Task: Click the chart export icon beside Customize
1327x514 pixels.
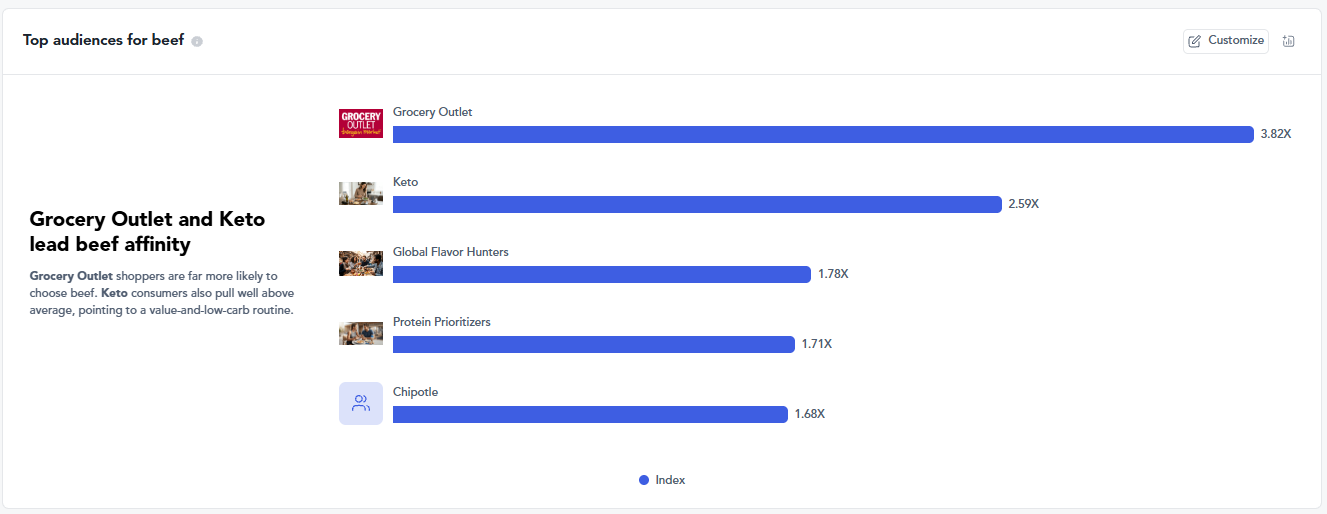Action: pyautogui.click(x=1289, y=41)
